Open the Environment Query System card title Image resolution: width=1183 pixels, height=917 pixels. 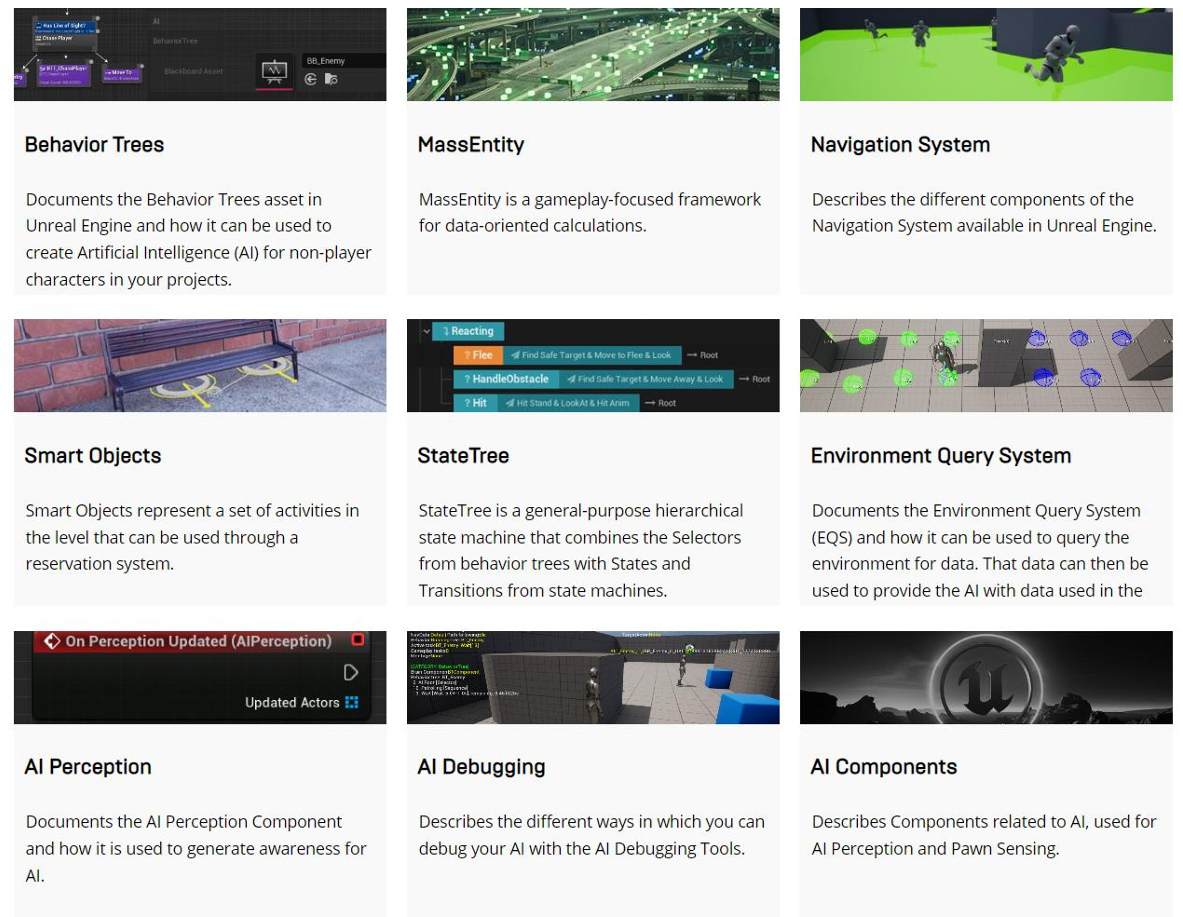tap(941, 455)
